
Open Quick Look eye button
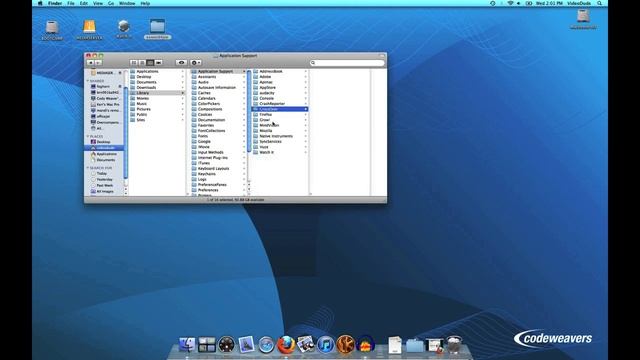[182, 62]
